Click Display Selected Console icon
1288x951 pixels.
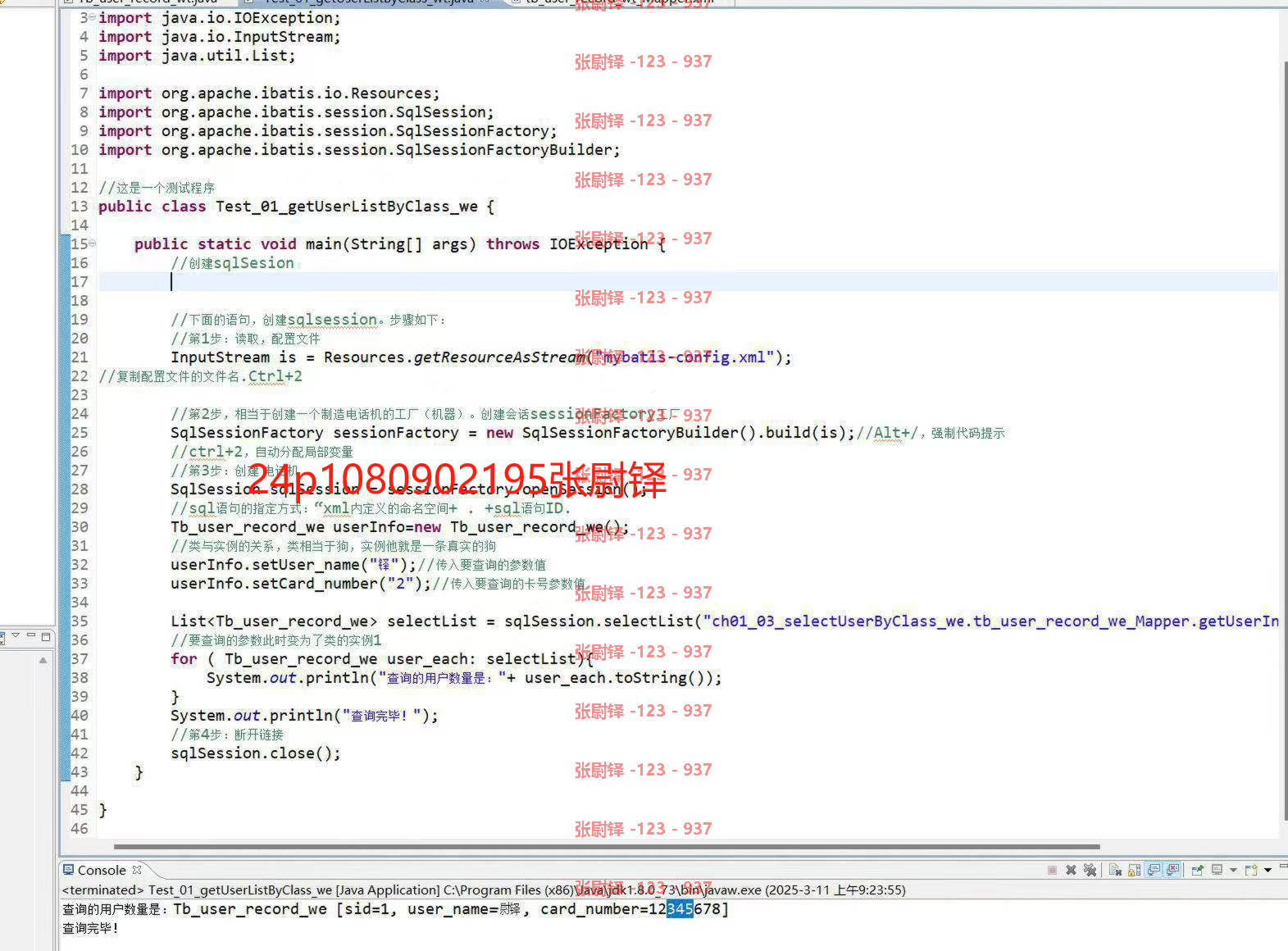click(1217, 870)
